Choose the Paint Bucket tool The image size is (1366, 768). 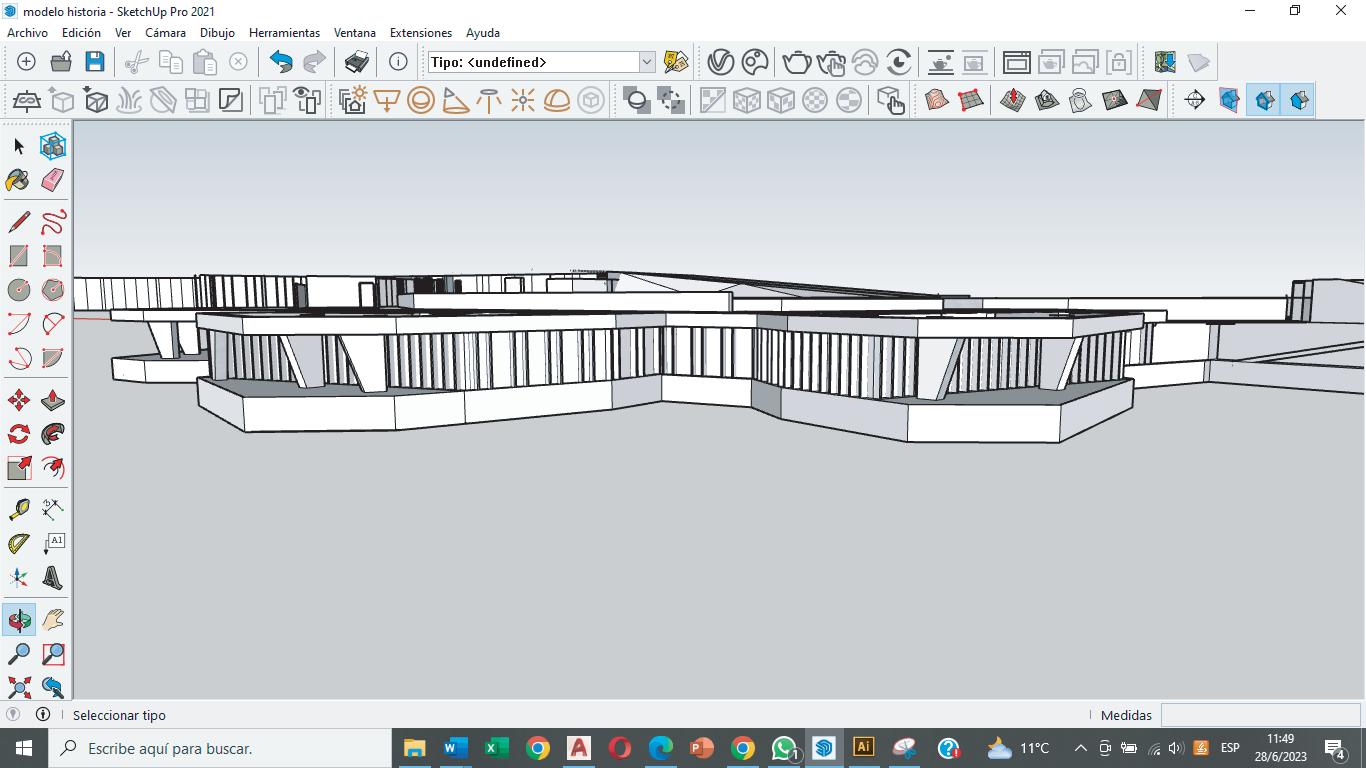18,180
